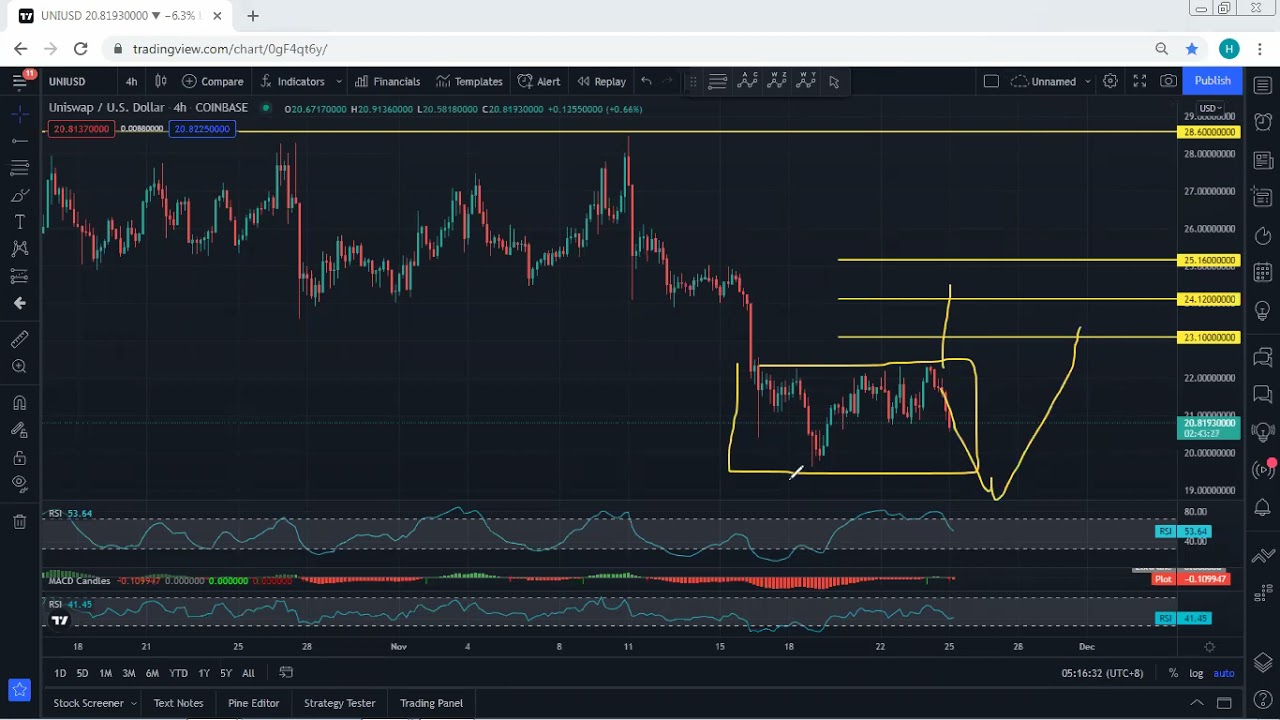Open the alerts alarm clock panel
The image size is (1280, 720).
tap(1262, 122)
